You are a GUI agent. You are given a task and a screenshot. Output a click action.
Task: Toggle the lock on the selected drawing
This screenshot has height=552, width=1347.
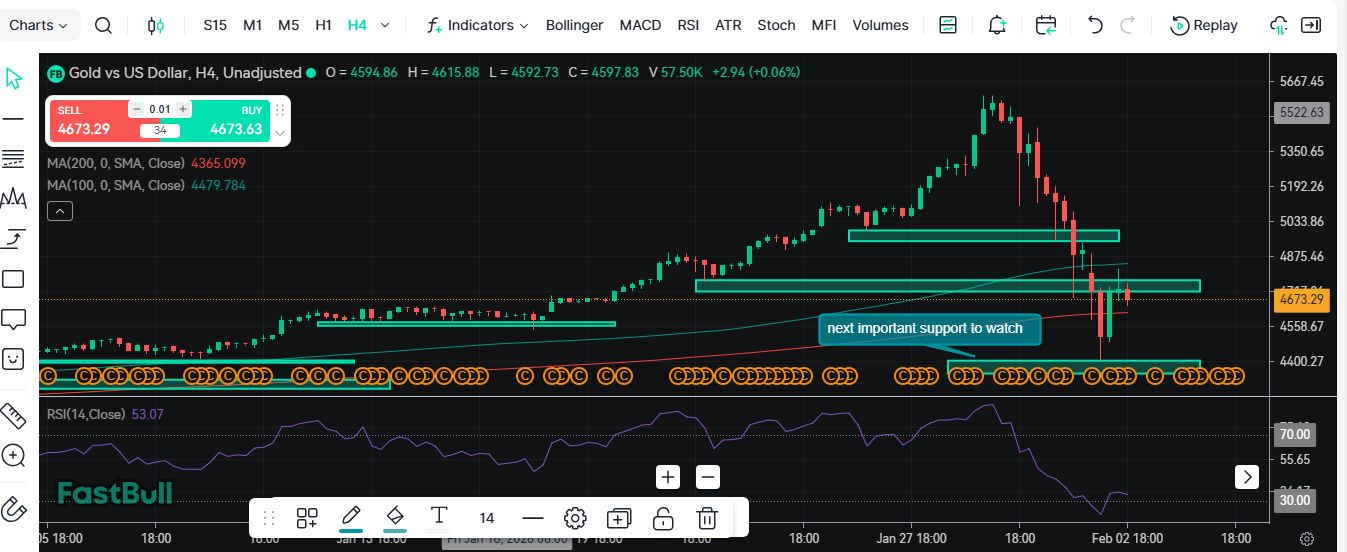pyautogui.click(x=662, y=518)
